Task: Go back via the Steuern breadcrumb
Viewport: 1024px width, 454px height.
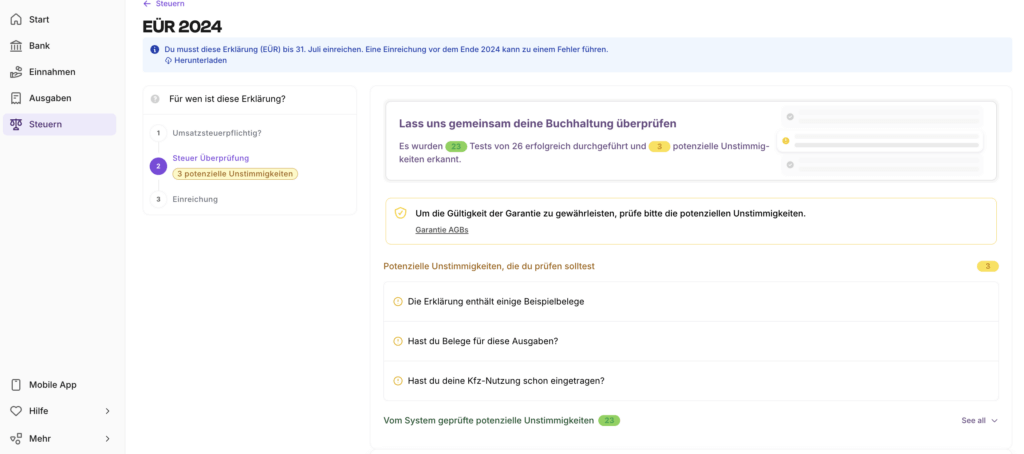Action: [x=169, y=4]
